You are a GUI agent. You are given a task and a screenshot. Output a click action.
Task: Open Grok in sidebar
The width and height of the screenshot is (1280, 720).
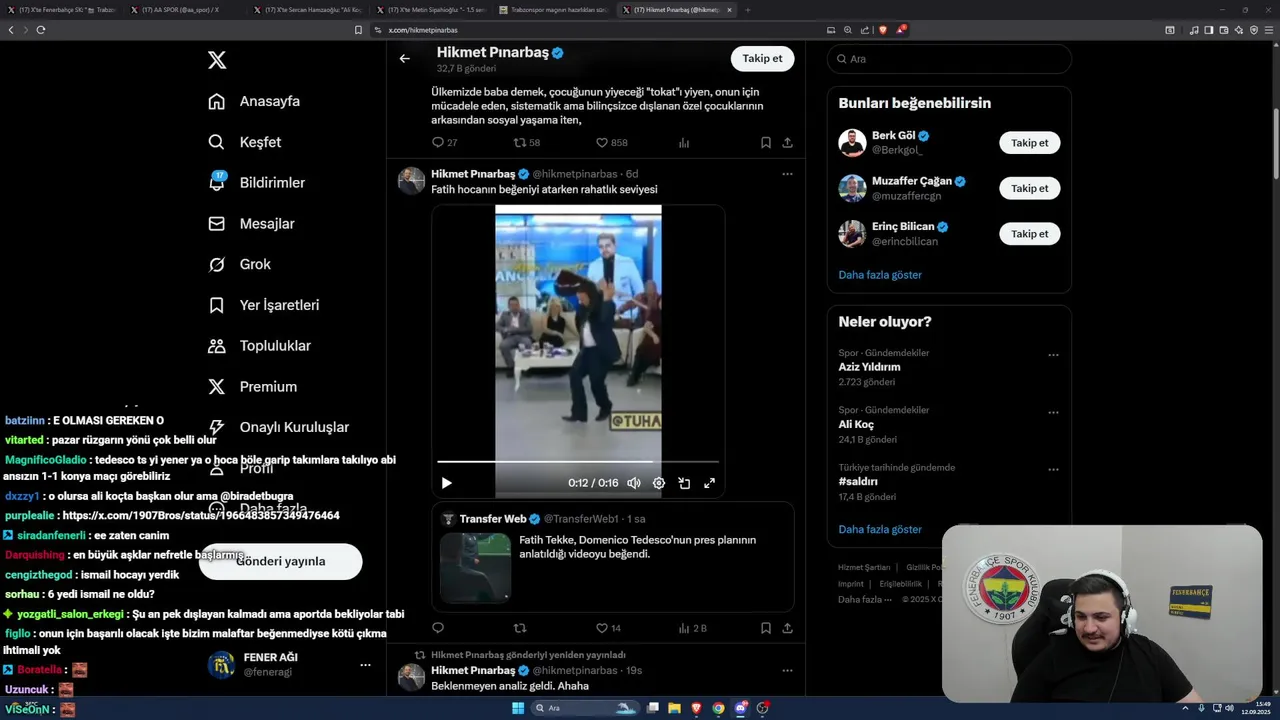[239, 264]
